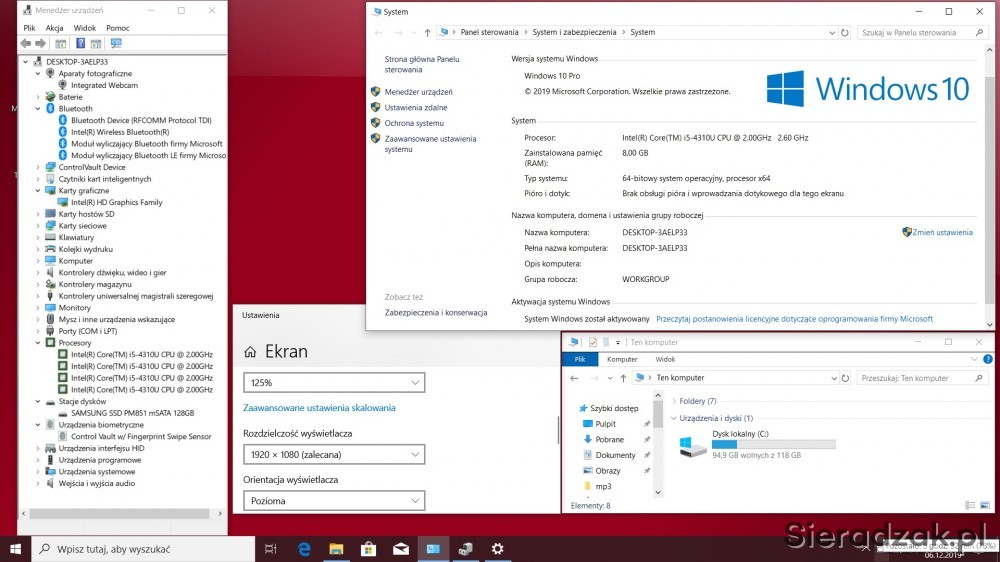1000x562 pixels.
Task: Open Pobrane in quick access
Action: [610, 440]
